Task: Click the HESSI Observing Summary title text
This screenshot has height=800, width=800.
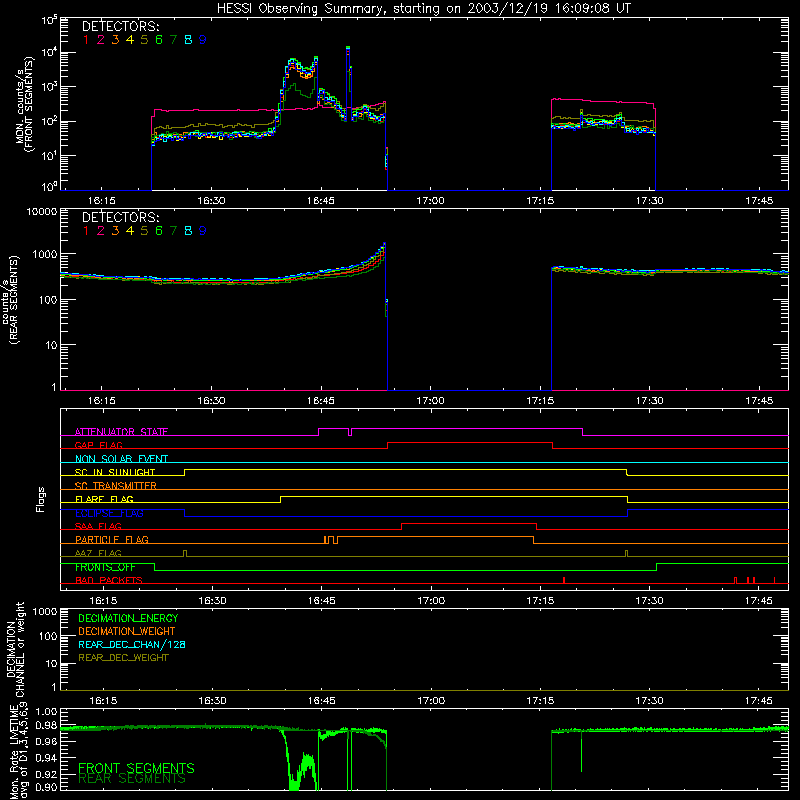Action: coord(423,9)
